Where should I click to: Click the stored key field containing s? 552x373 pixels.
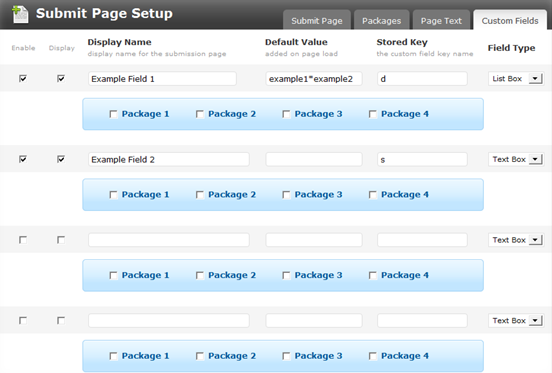click(422, 159)
